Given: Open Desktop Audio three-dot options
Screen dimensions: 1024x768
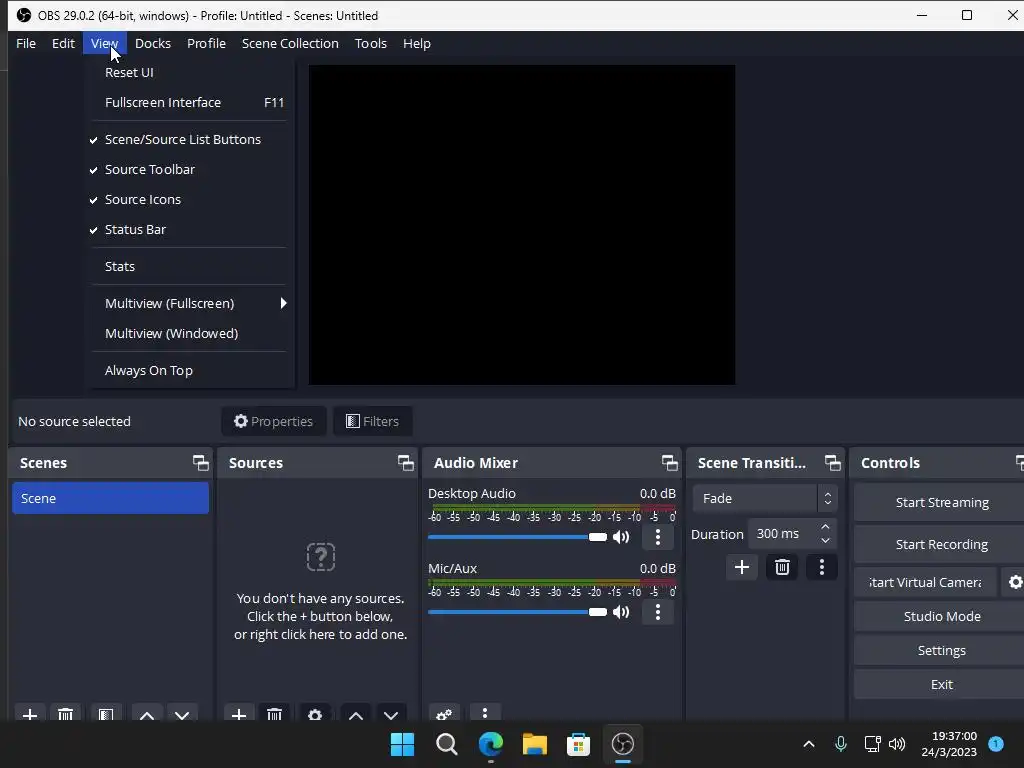Looking at the screenshot, I should (x=658, y=537).
